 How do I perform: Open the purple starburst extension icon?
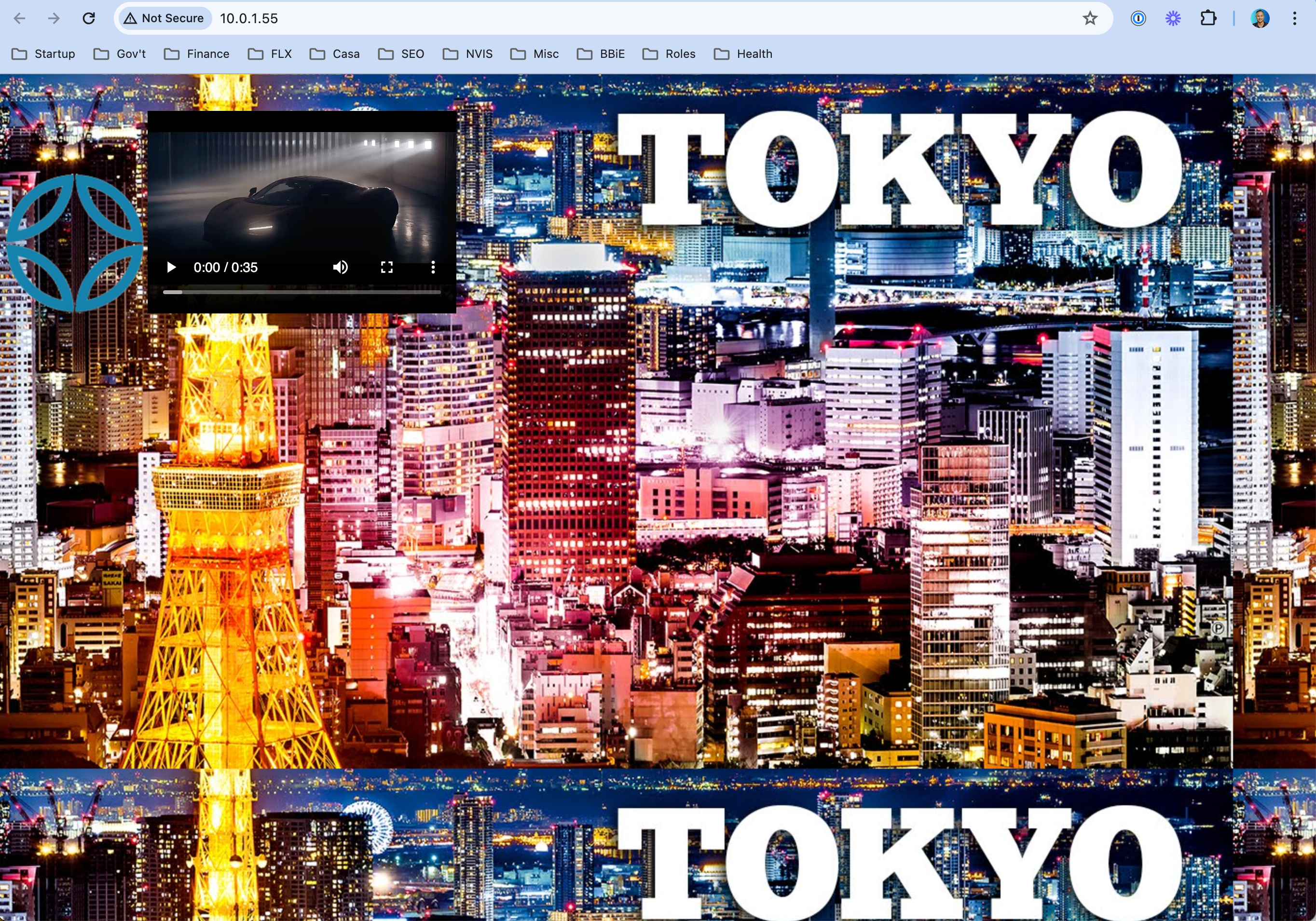[x=1173, y=18]
